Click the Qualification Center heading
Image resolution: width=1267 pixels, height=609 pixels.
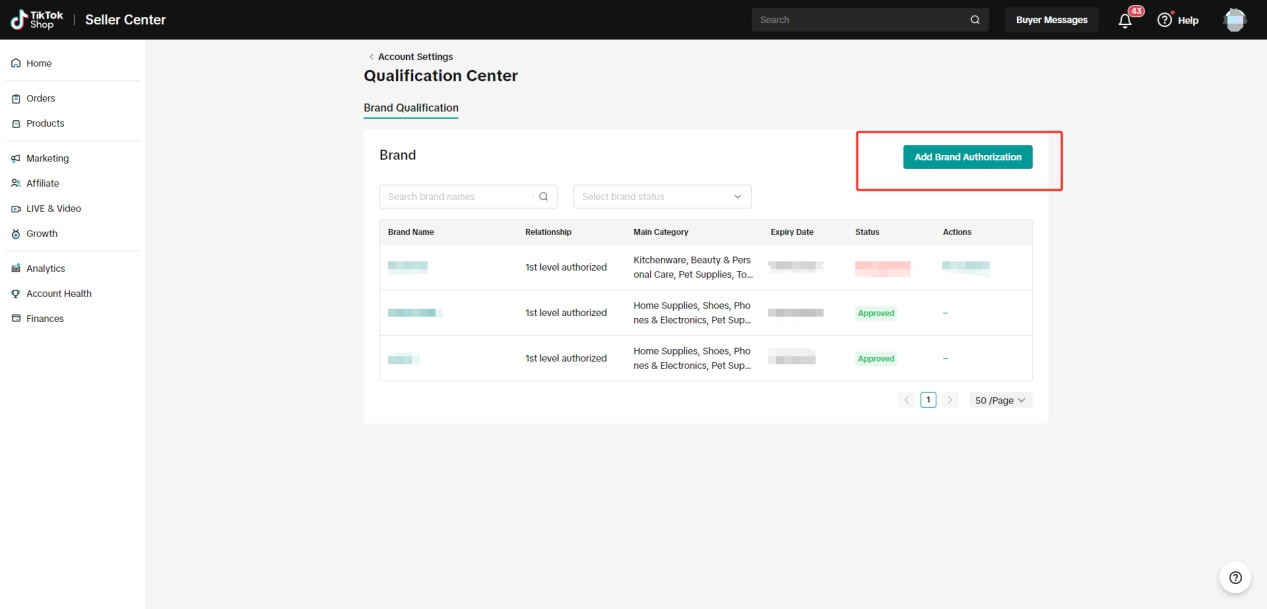click(441, 76)
